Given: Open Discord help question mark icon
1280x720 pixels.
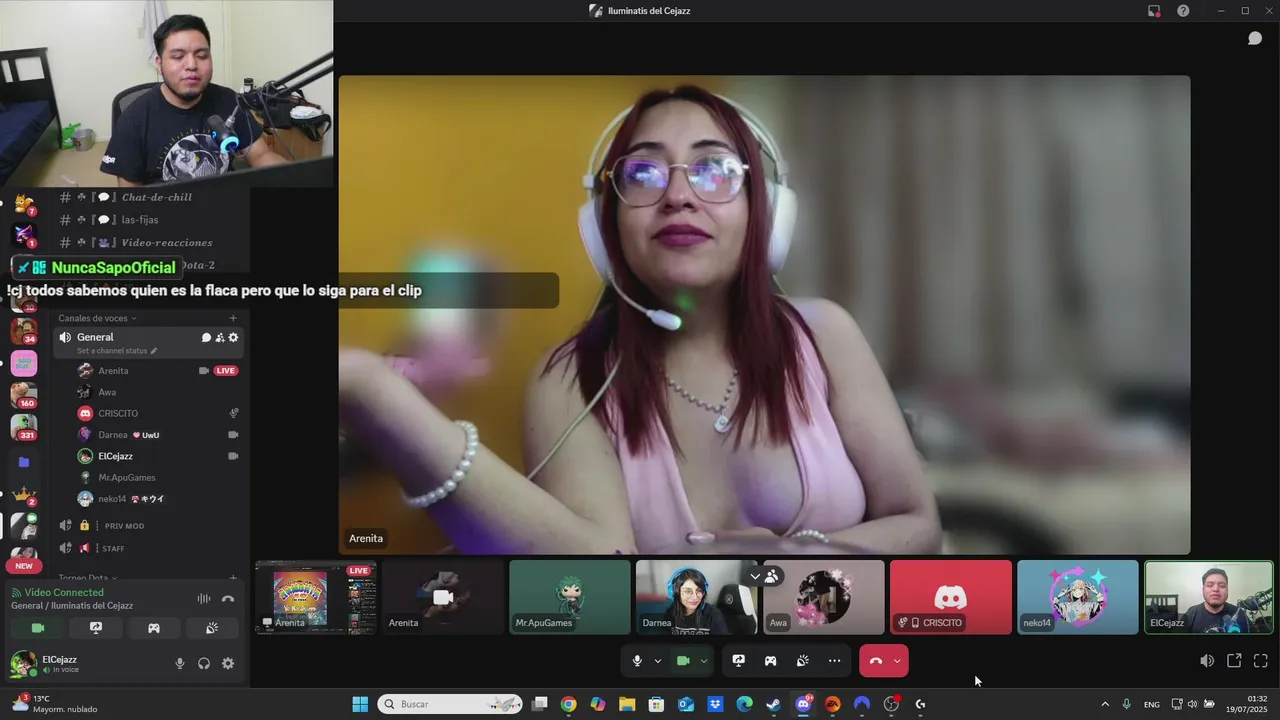Looking at the screenshot, I should (x=1183, y=11).
